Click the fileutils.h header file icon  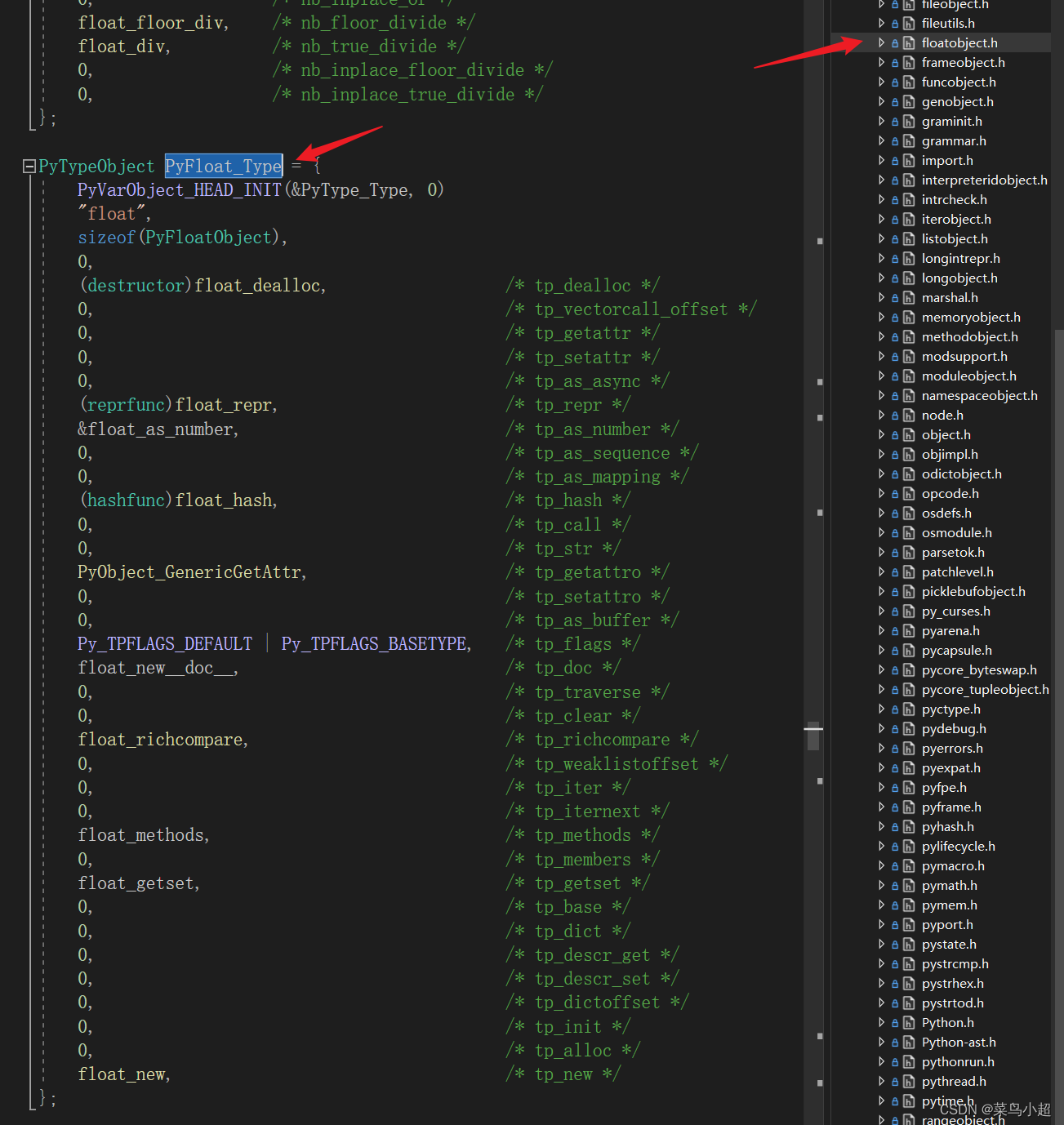(909, 23)
